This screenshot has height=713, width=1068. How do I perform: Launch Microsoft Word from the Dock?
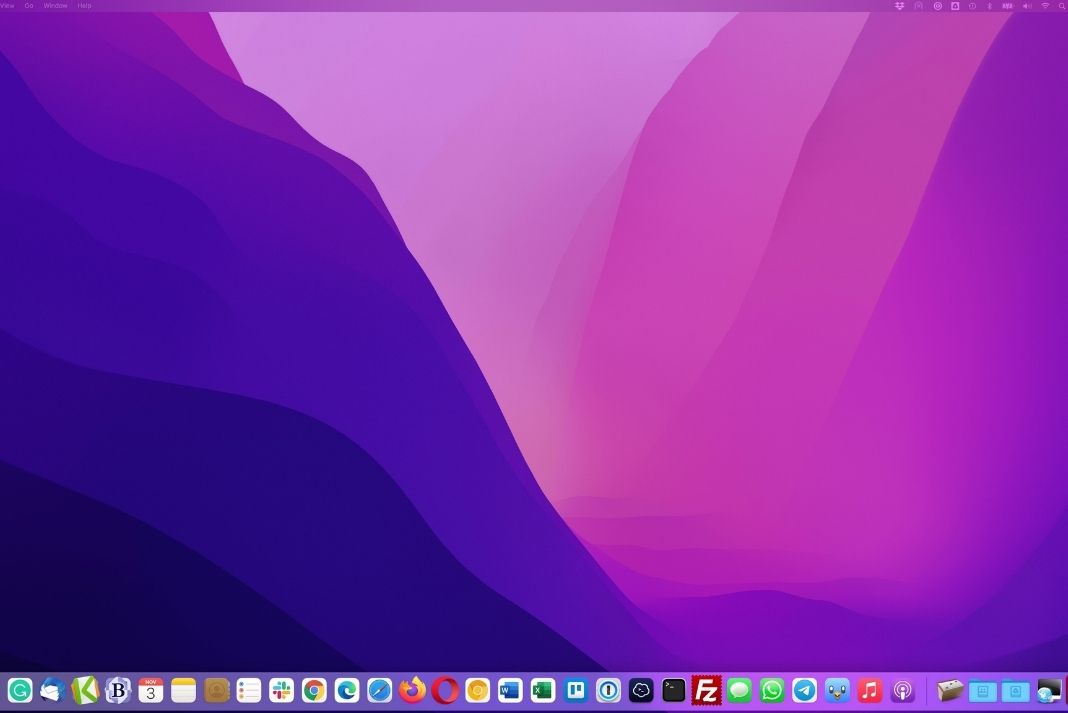pos(510,690)
